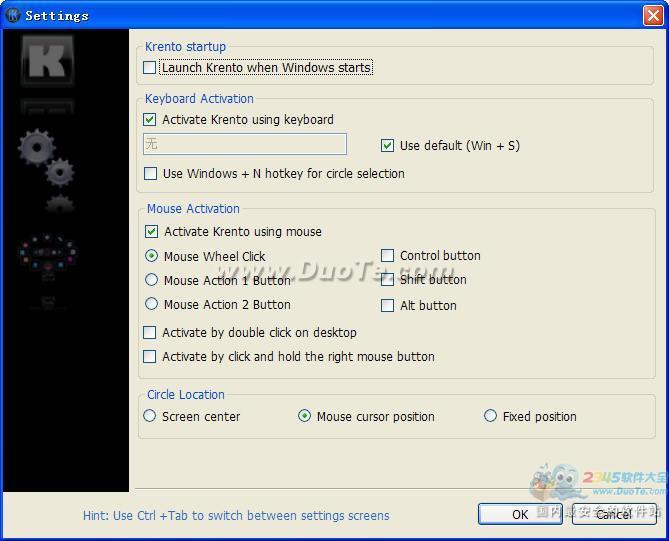Toggle Activate Krento using keyboard checkbox
669x541 pixels.
coord(151,120)
